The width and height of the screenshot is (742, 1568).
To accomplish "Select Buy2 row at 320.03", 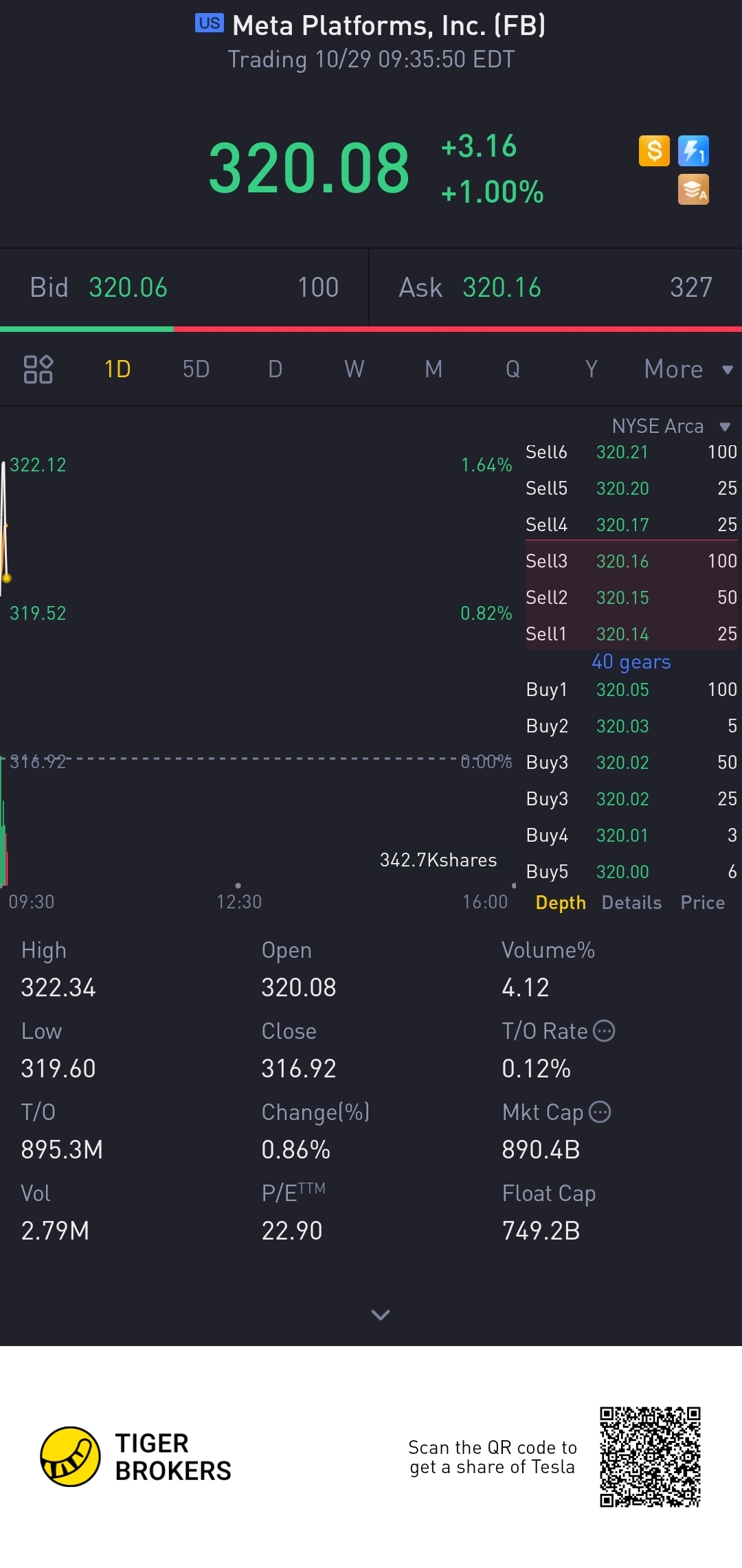I will click(x=631, y=726).
